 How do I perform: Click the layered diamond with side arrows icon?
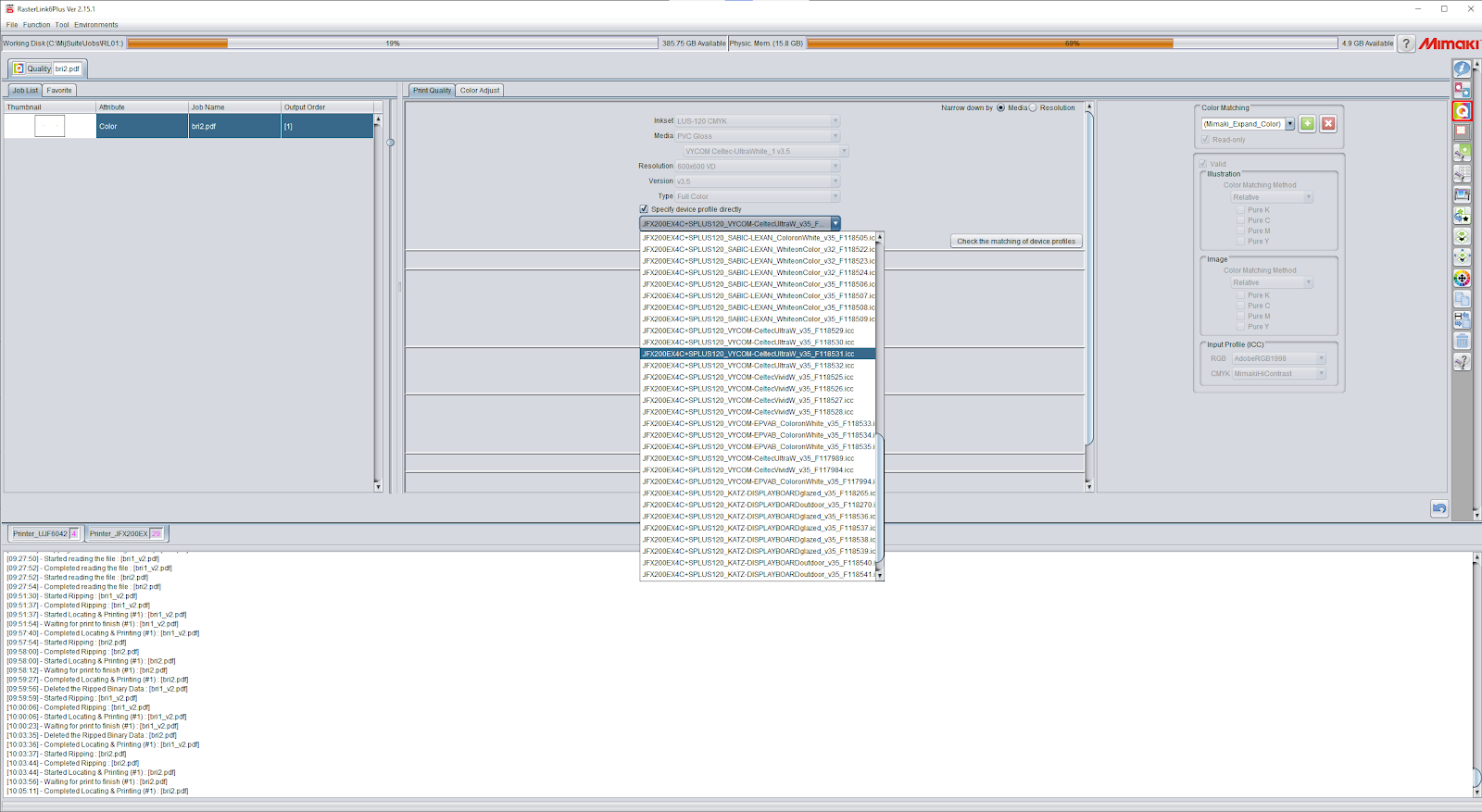click(1462, 257)
